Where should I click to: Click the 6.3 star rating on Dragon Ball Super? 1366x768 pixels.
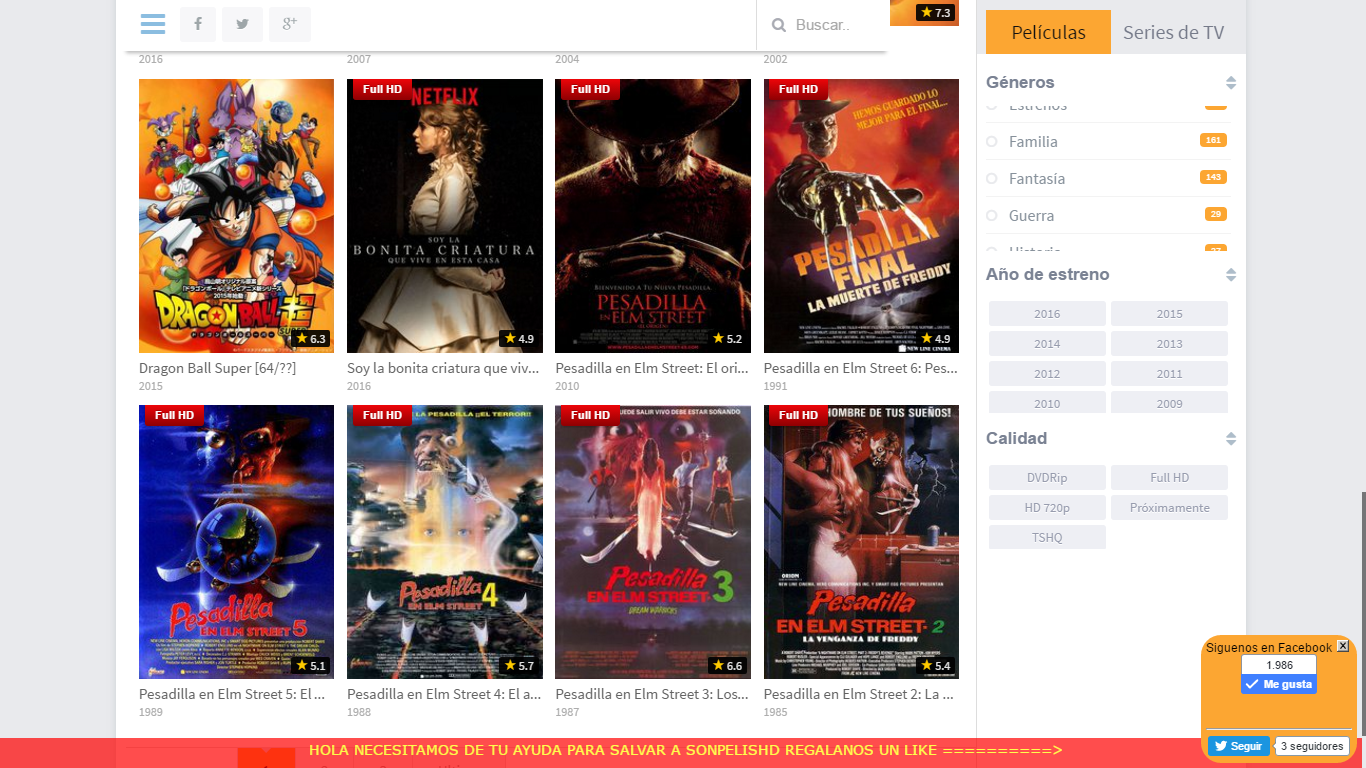click(311, 339)
